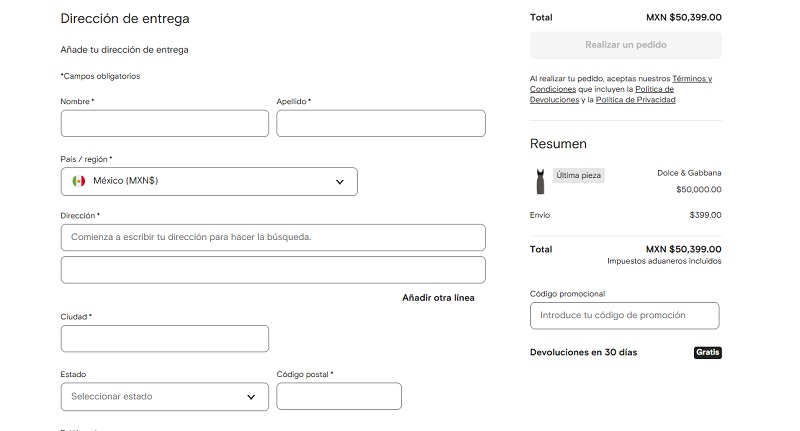Focus the Apellido text field
This screenshot has height=431, width=800.
[380, 123]
